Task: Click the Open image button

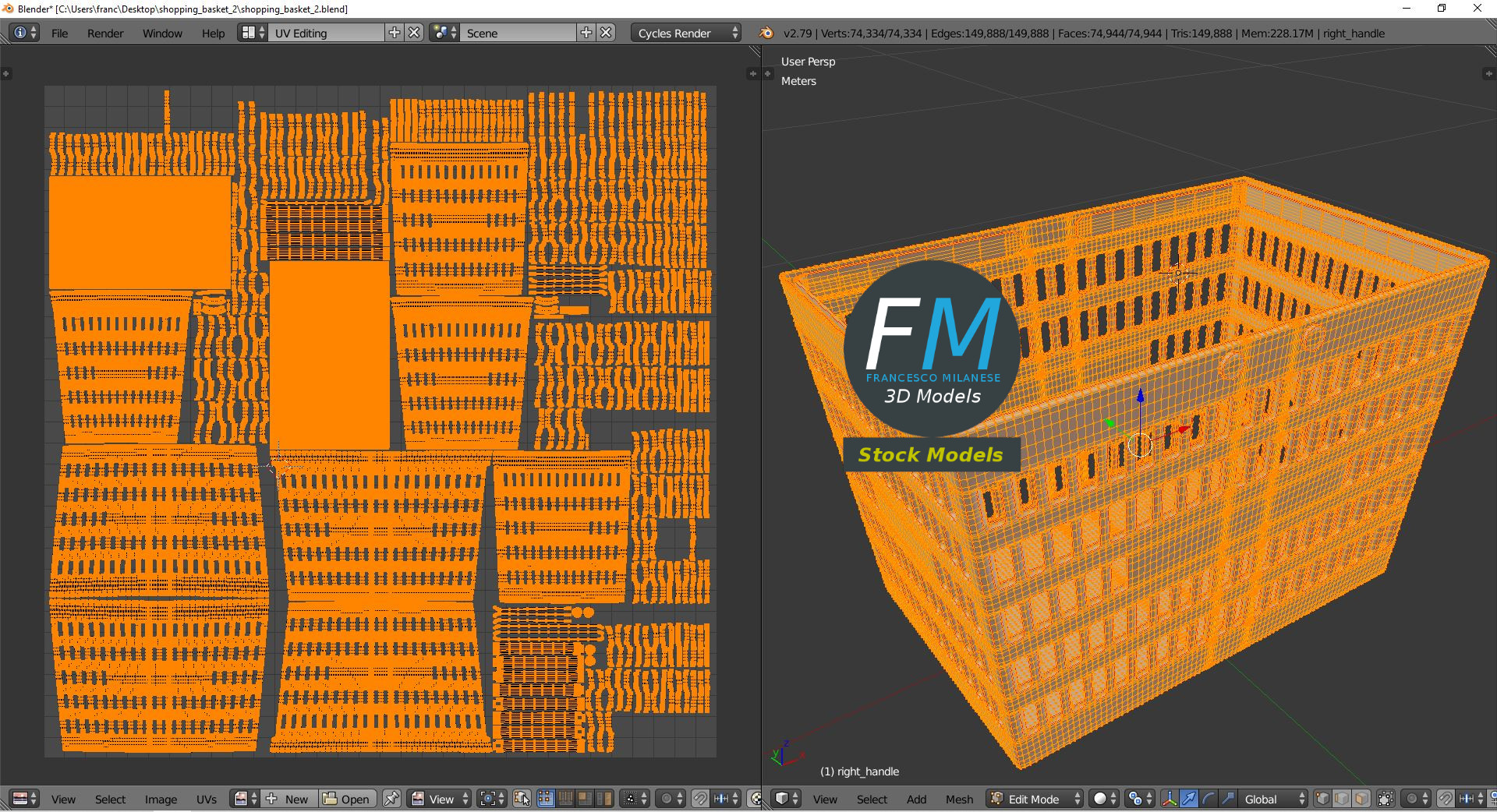Action: 348,799
